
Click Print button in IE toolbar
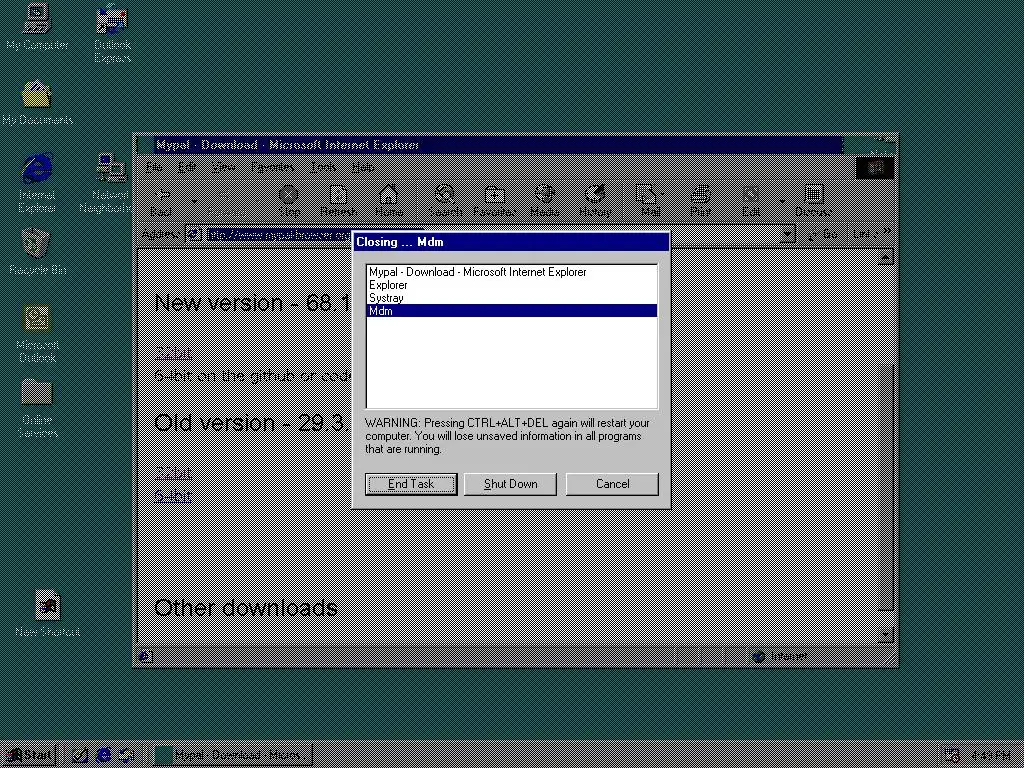click(700, 201)
